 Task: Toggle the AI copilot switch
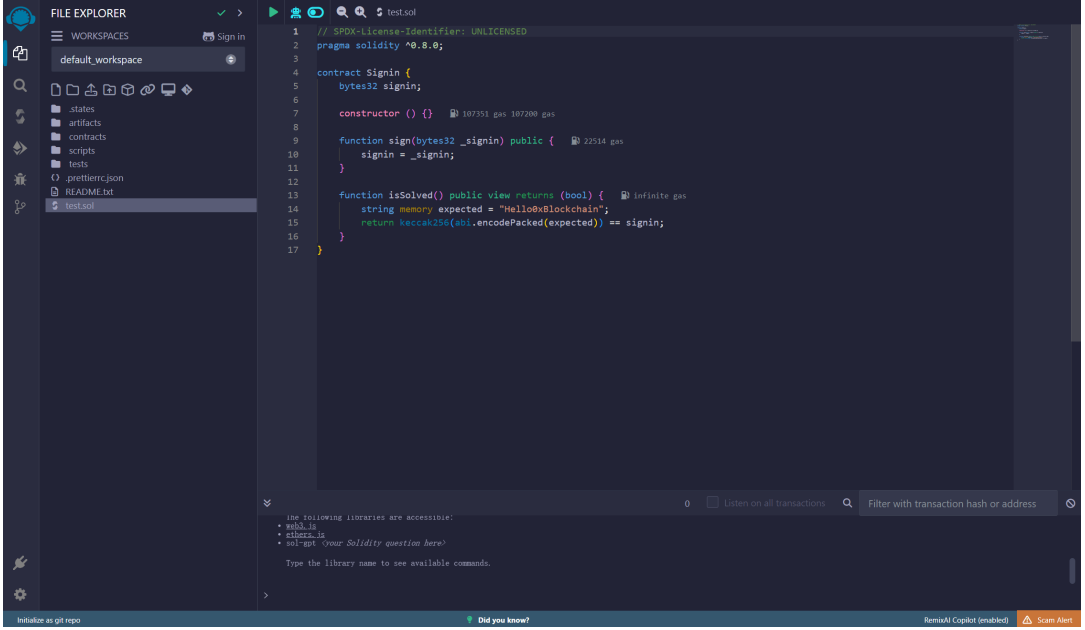coord(316,12)
